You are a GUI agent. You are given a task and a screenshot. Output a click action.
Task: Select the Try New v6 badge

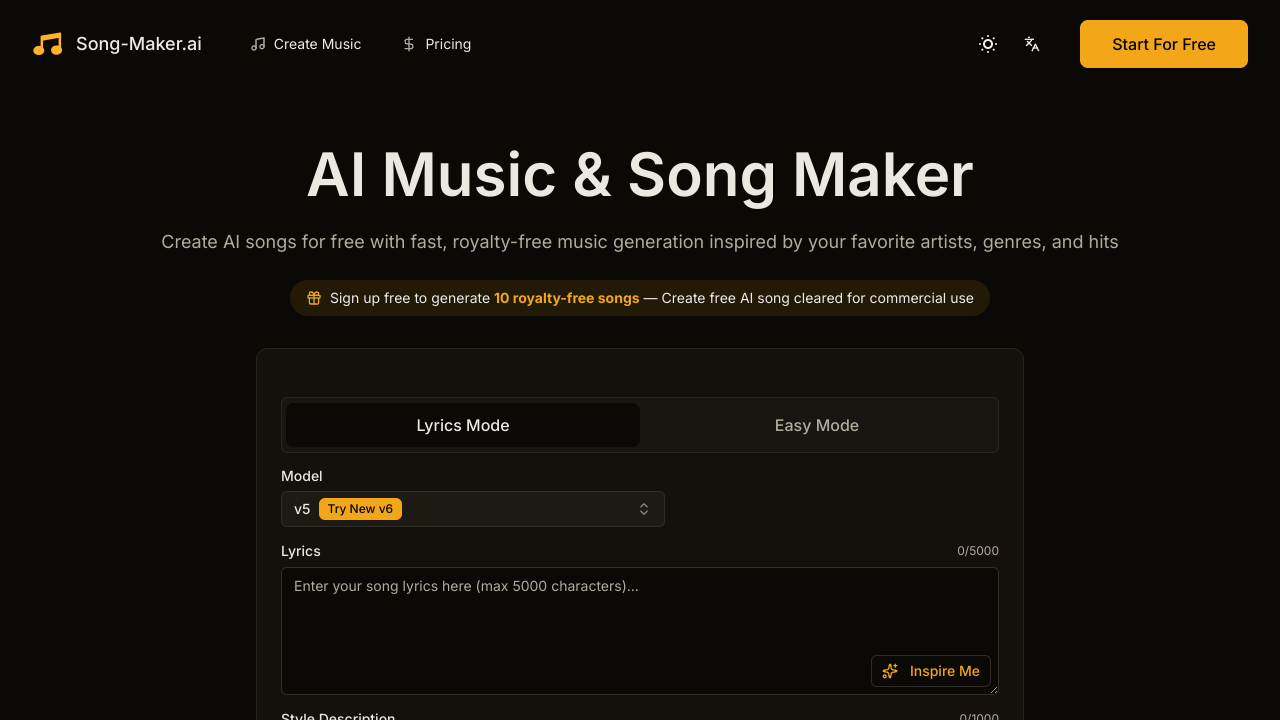[x=360, y=508]
